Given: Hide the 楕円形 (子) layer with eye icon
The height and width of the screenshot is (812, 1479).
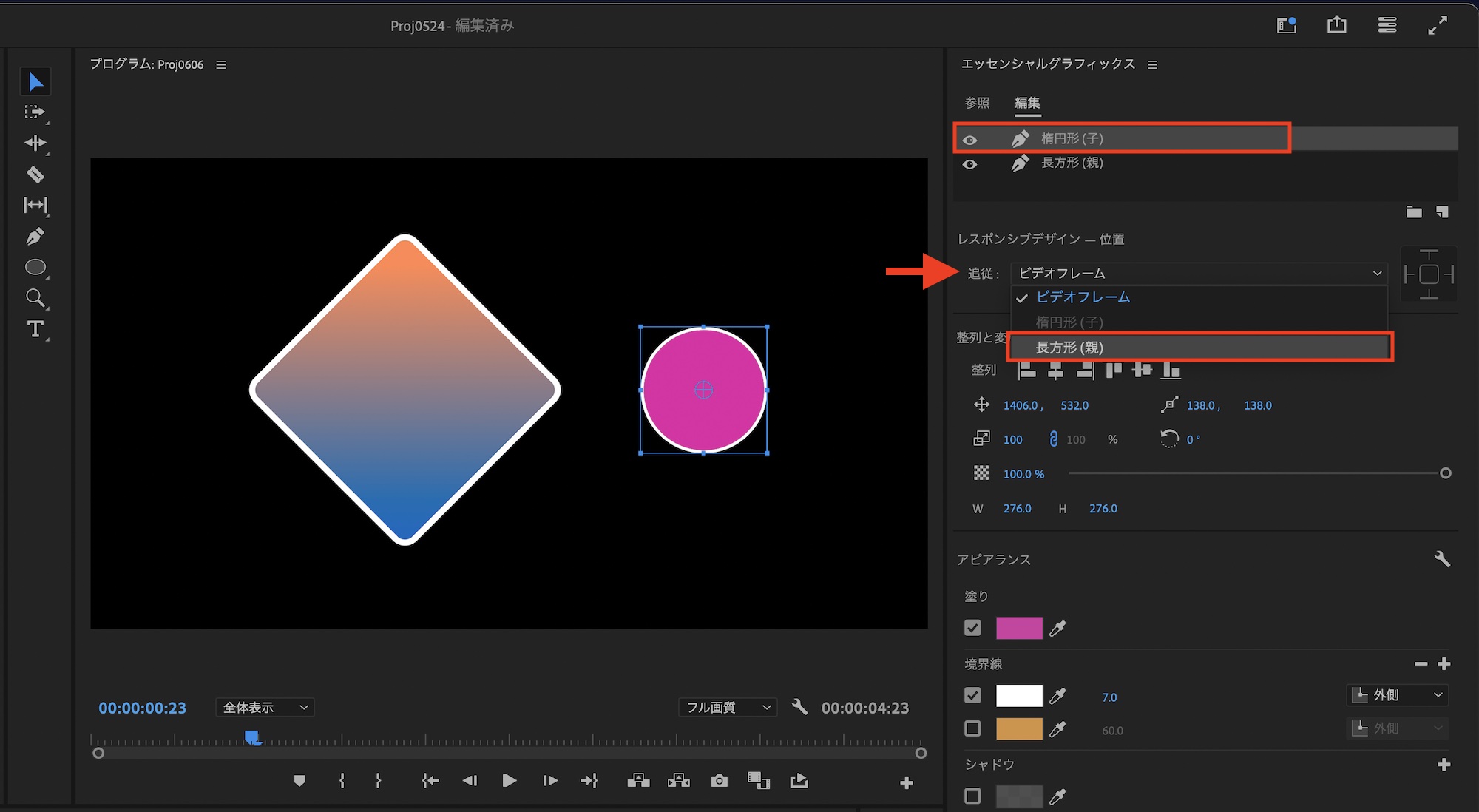Looking at the screenshot, I should 969,139.
